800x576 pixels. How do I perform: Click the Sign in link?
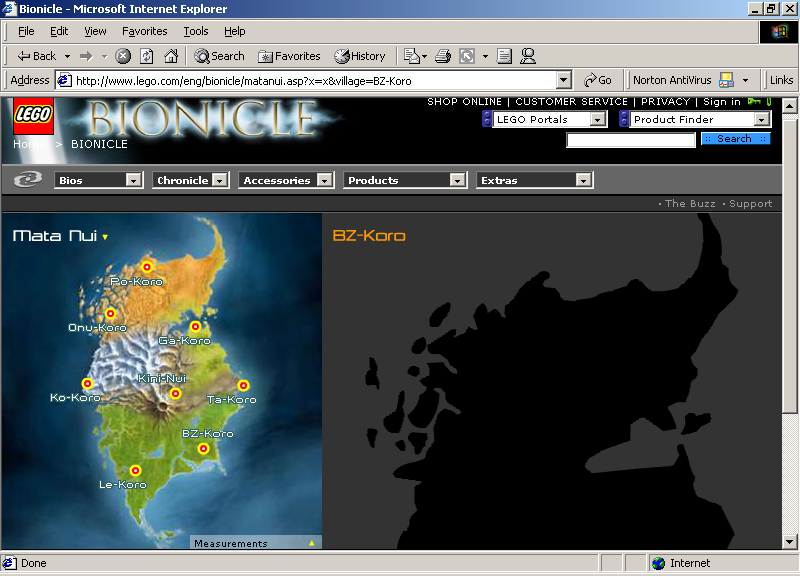coord(721,102)
